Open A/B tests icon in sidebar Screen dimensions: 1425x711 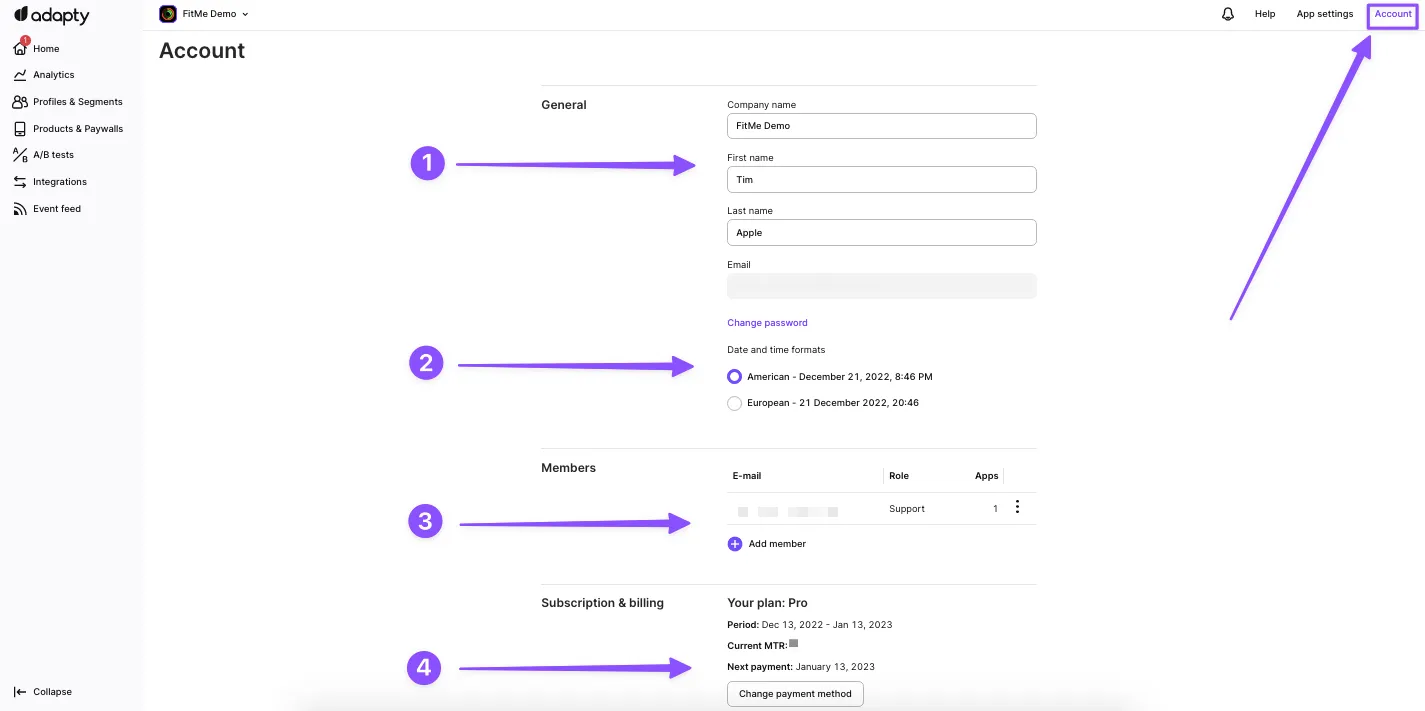[20, 155]
